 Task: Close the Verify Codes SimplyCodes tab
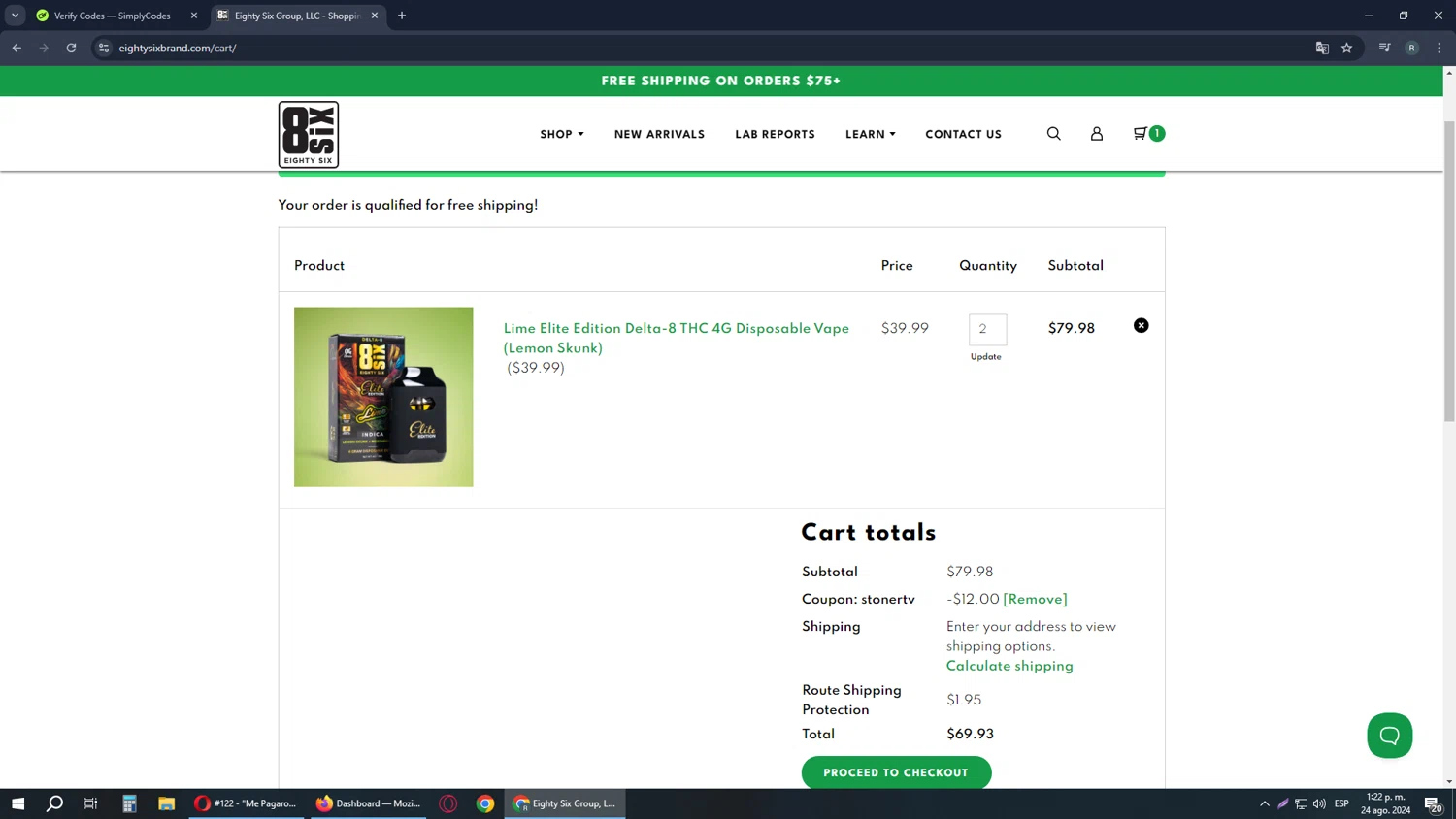[x=194, y=16]
